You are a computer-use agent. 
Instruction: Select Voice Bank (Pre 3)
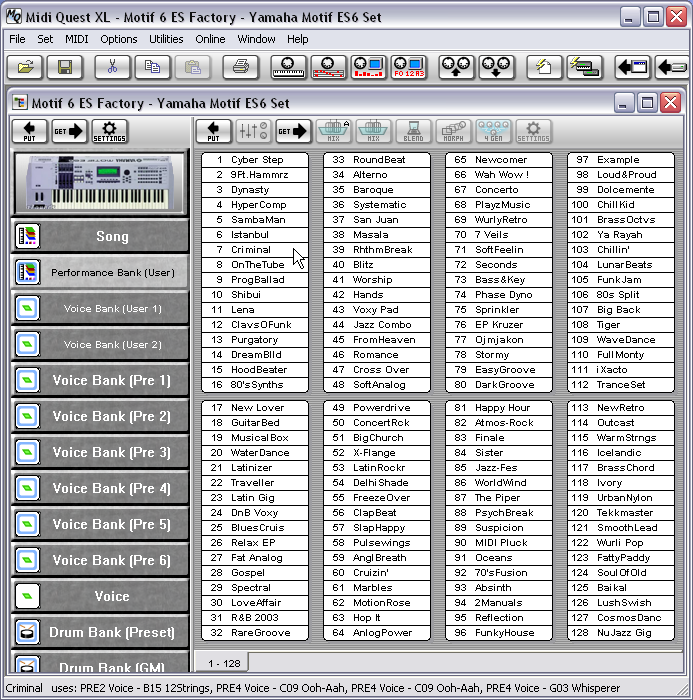click(101, 452)
